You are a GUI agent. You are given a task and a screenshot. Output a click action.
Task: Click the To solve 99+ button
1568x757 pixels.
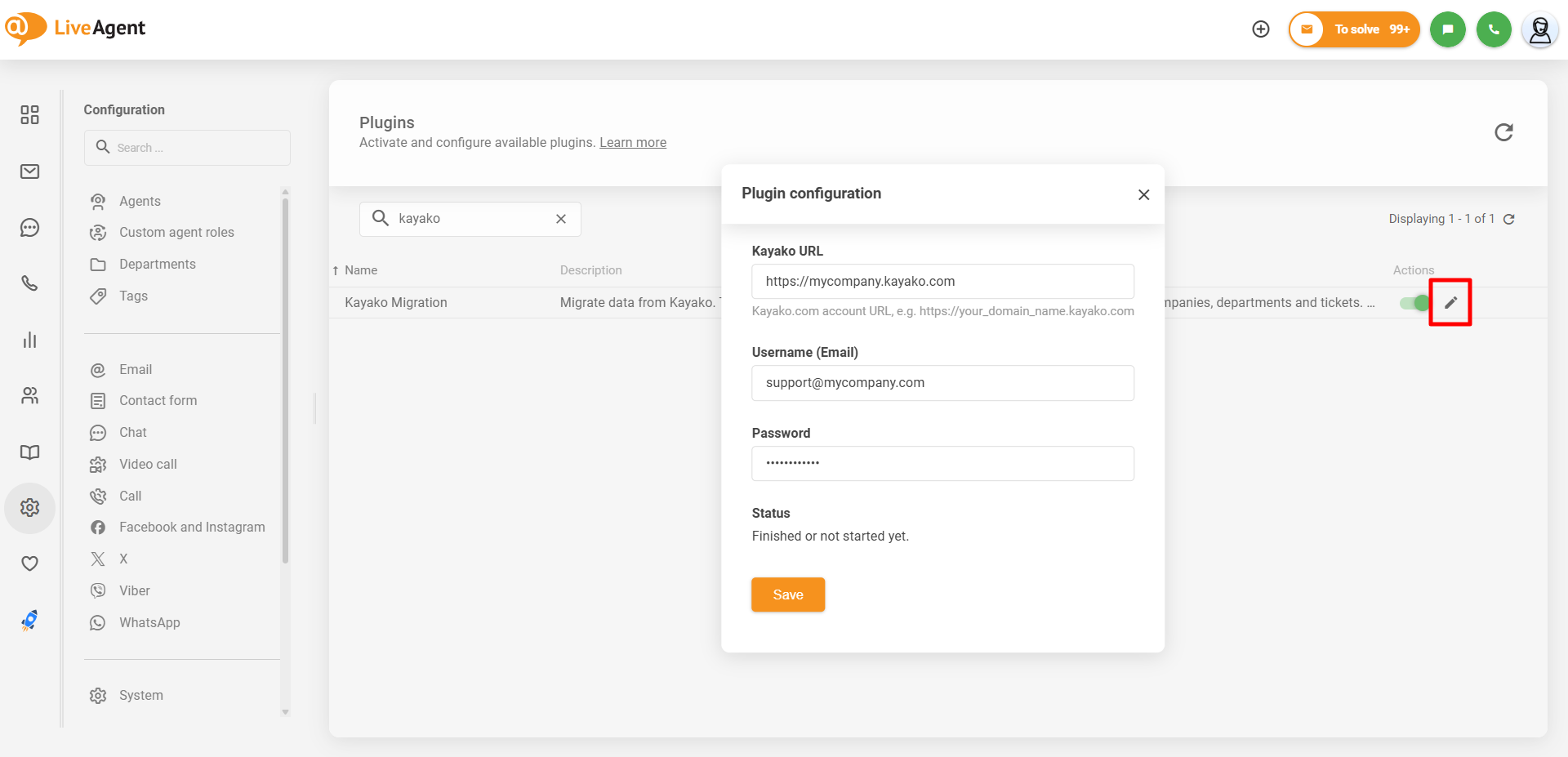[x=1354, y=29]
